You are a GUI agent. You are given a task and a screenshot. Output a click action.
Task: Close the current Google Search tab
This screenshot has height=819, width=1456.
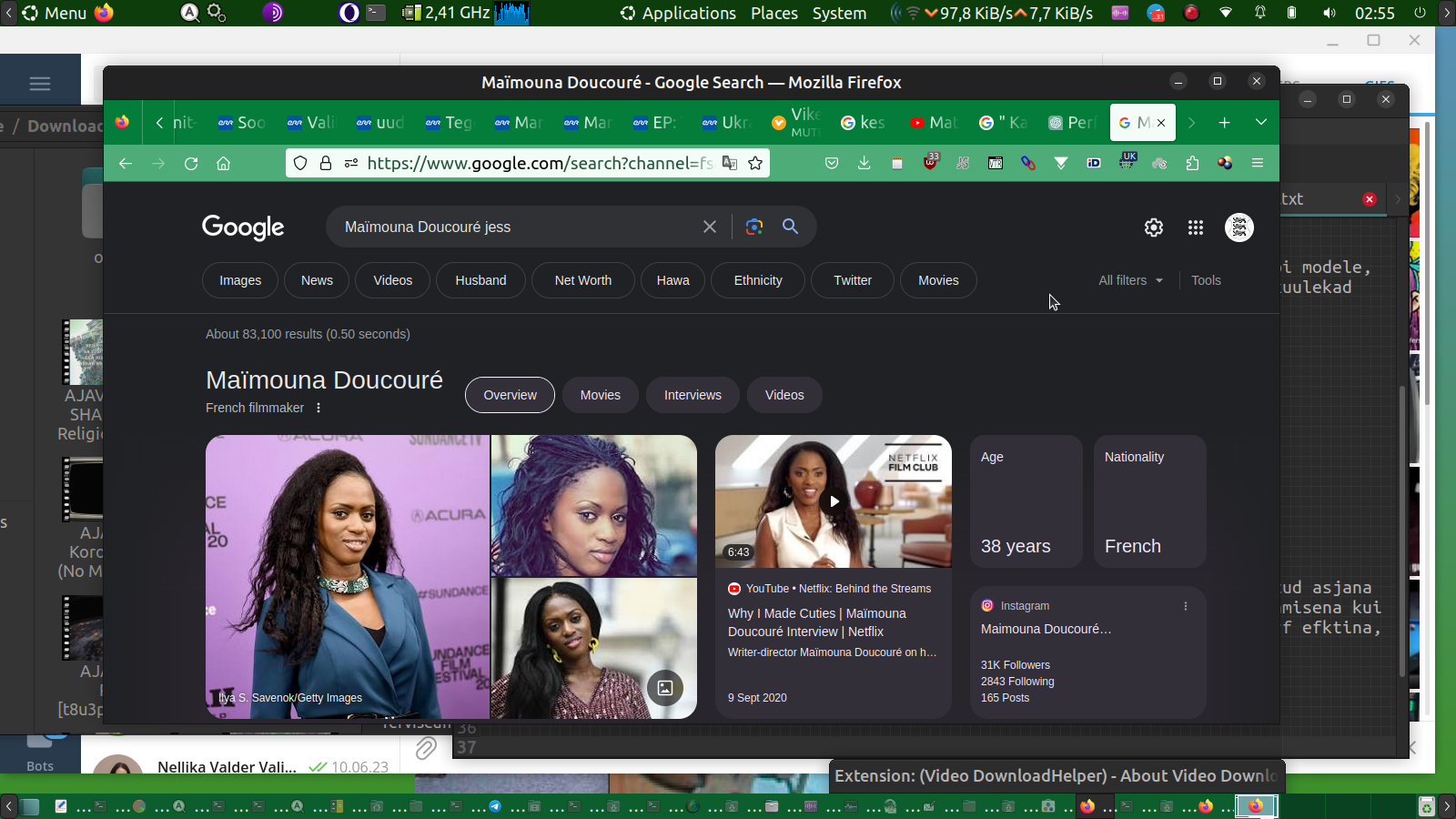click(1161, 123)
